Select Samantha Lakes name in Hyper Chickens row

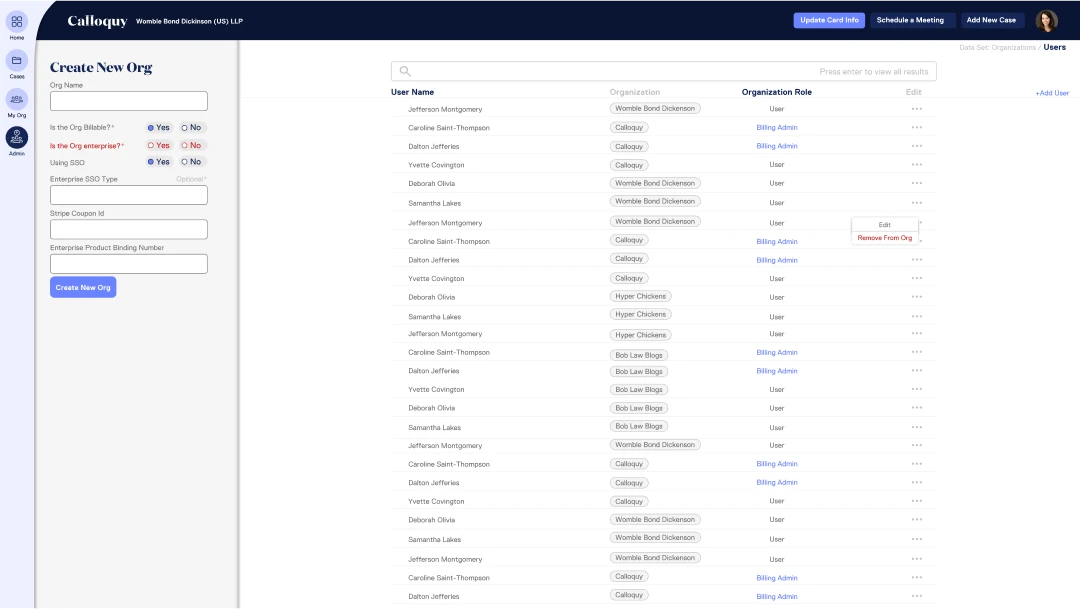coord(434,316)
